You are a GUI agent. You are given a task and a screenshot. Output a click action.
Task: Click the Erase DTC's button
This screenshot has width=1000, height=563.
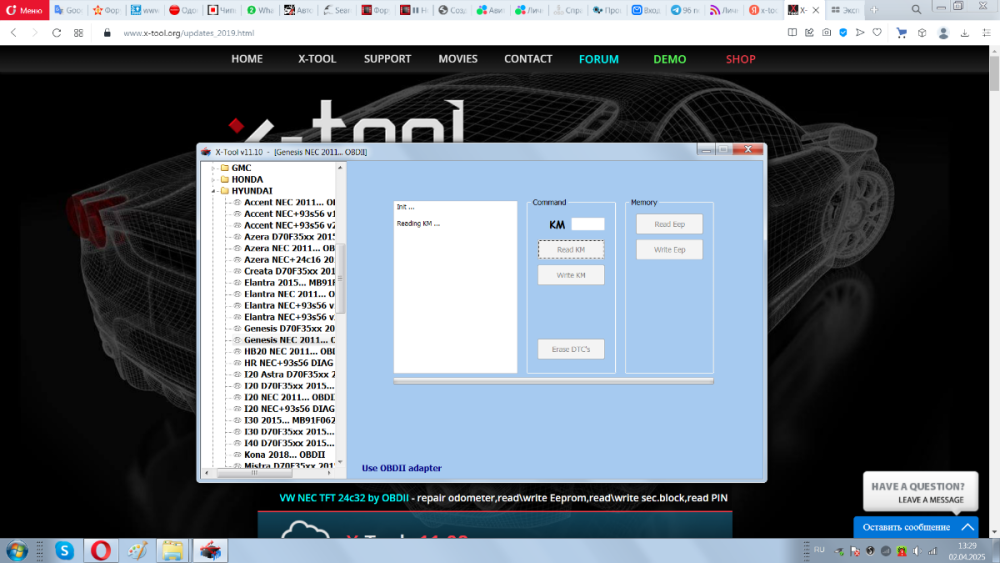click(x=571, y=349)
